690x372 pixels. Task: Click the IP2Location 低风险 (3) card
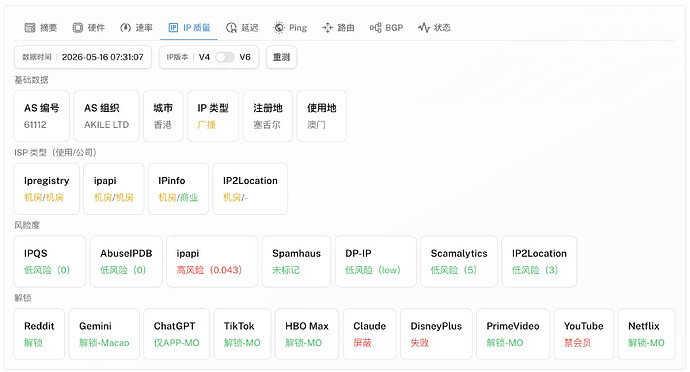(539, 262)
